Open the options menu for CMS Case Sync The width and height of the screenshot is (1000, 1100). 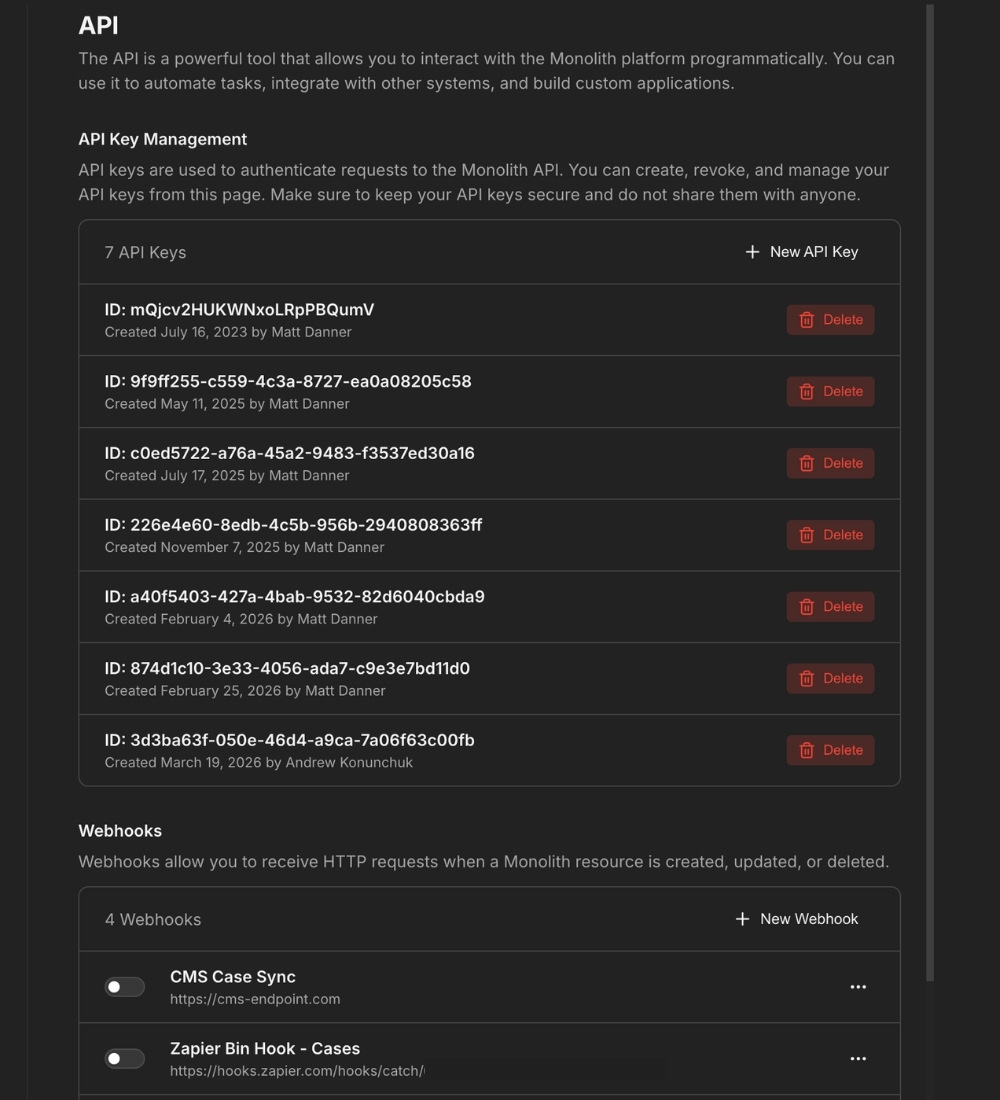(x=858, y=986)
